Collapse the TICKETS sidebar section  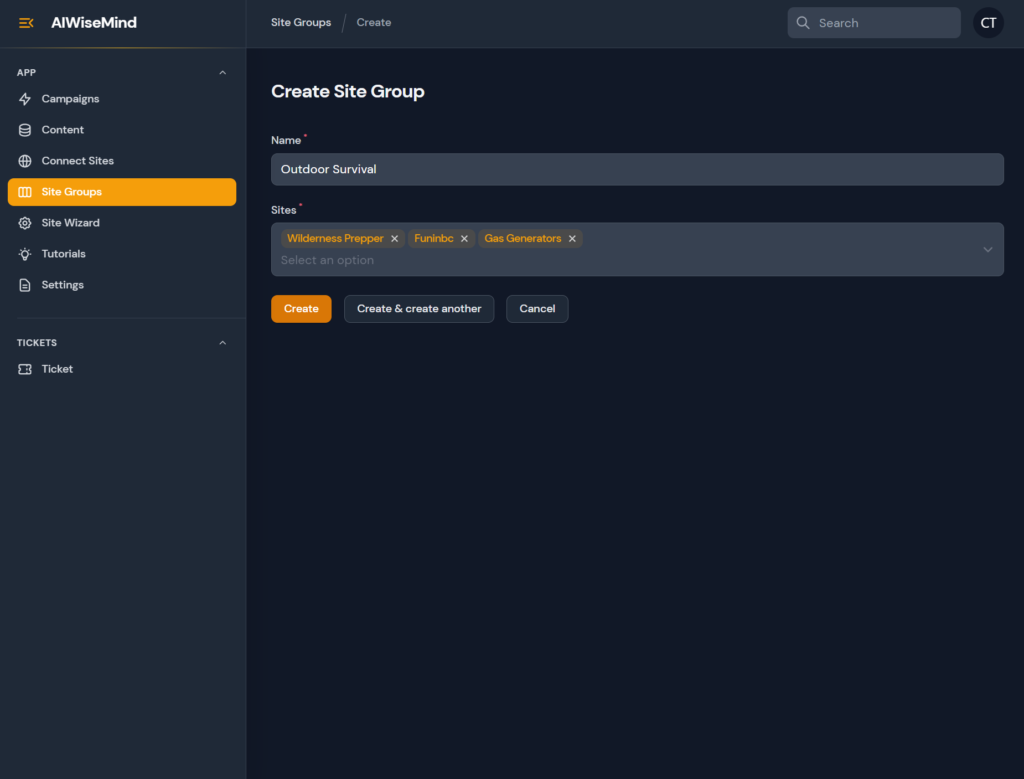222,343
